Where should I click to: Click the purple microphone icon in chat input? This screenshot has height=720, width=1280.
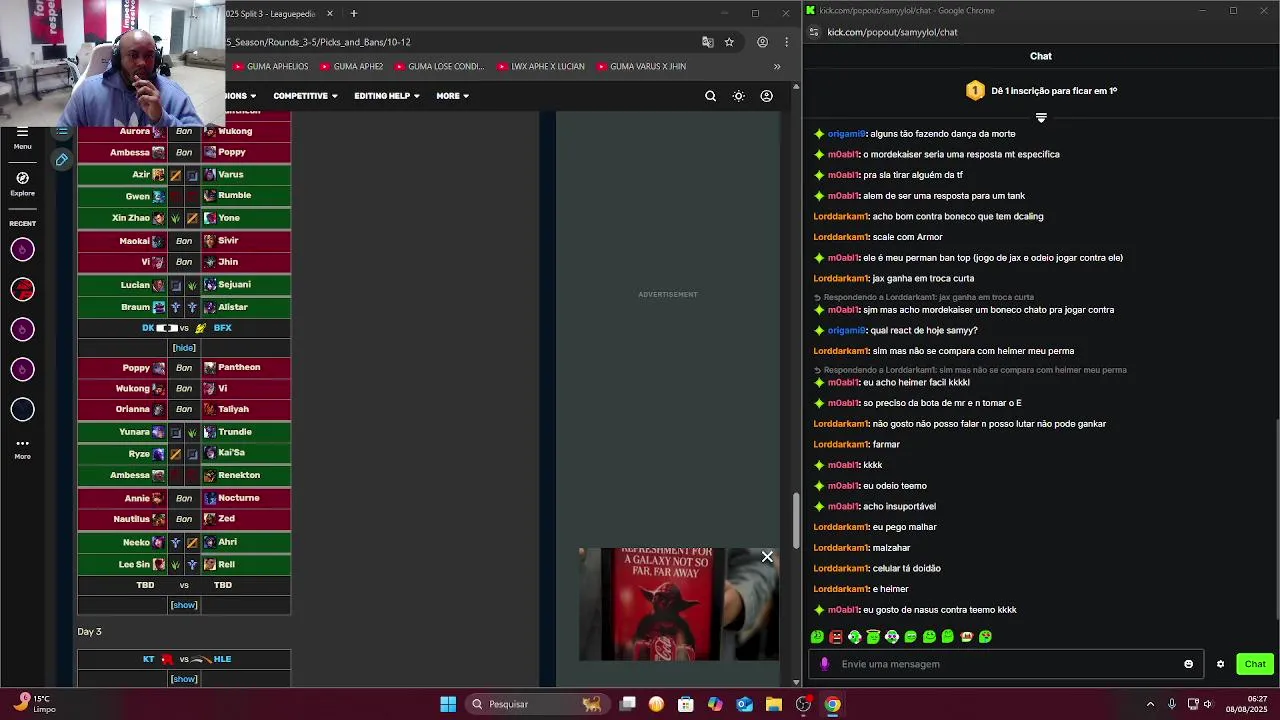(x=824, y=664)
